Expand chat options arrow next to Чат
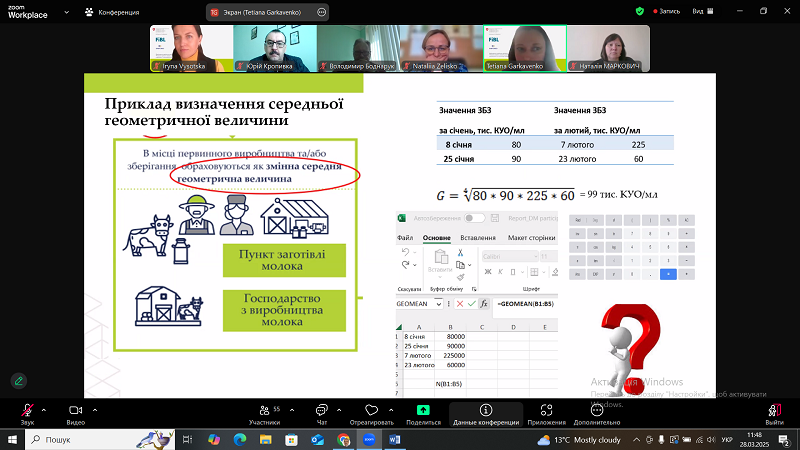The height and width of the screenshot is (450, 800). 339,410
